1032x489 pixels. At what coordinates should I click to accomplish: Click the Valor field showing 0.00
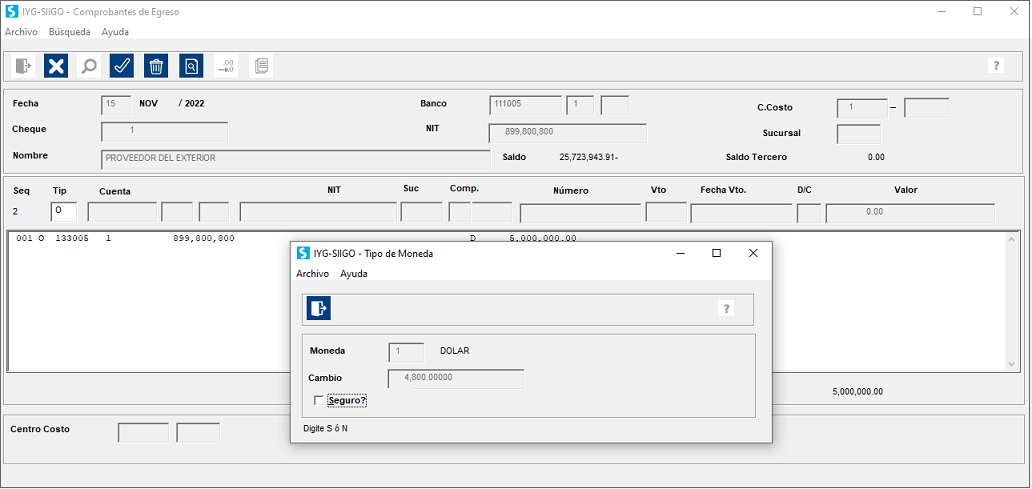910,213
